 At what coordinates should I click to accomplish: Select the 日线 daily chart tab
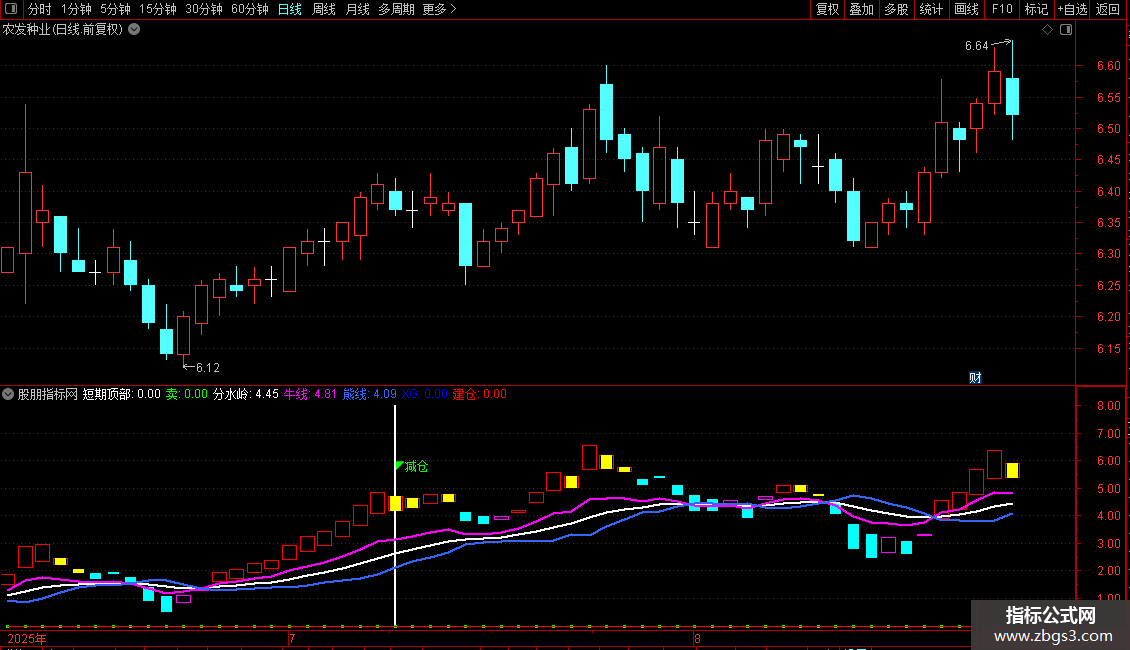[290, 9]
